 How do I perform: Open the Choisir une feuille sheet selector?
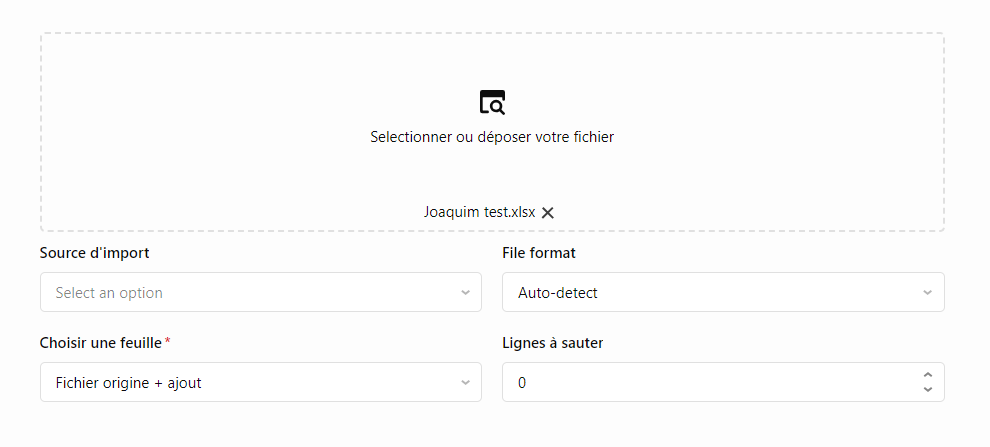click(250, 383)
